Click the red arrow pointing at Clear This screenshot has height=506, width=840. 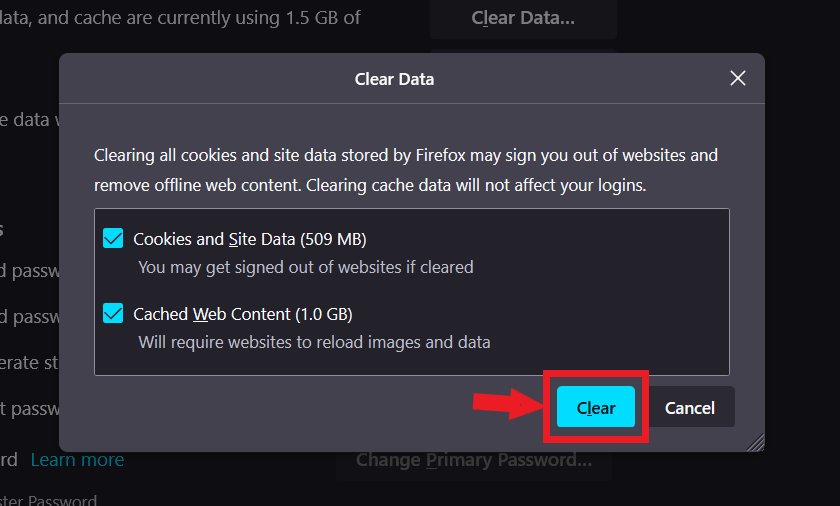click(x=505, y=405)
